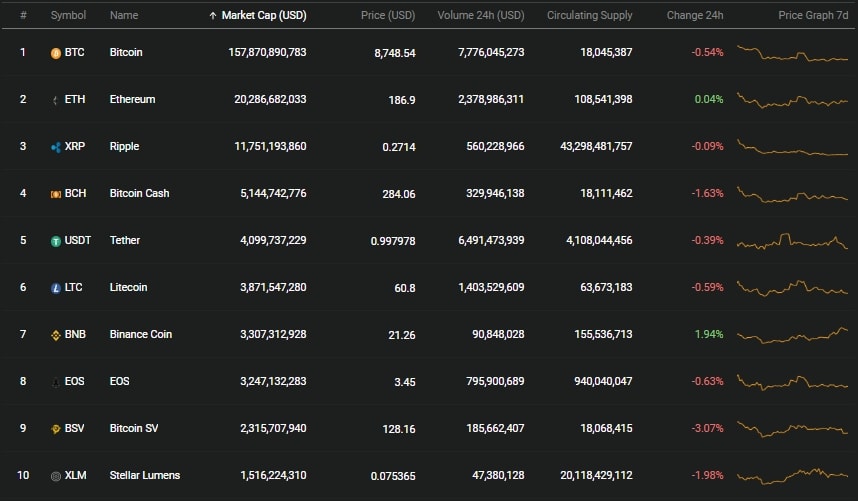Image resolution: width=858 pixels, height=501 pixels.
Task: Toggle sort arrow beside Market Cap header
Action: click(x=213, y=16)
